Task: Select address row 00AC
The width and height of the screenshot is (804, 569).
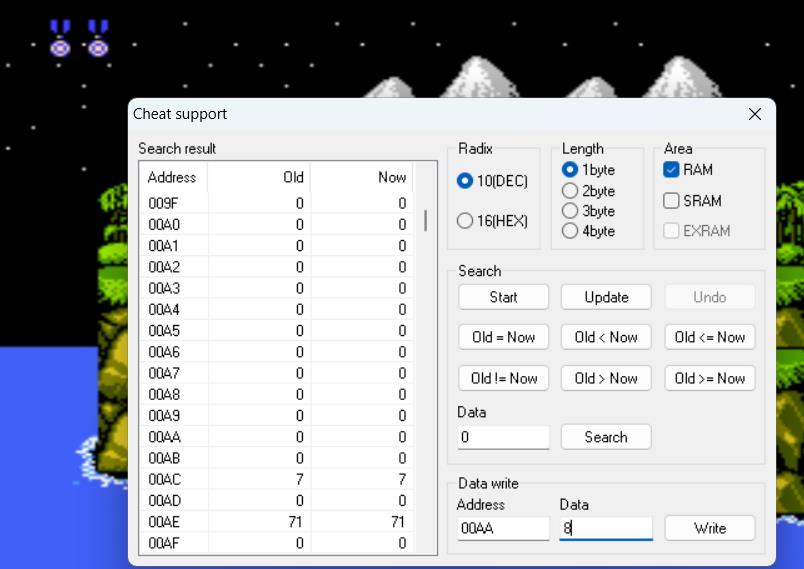Action: tap(276, 479)
